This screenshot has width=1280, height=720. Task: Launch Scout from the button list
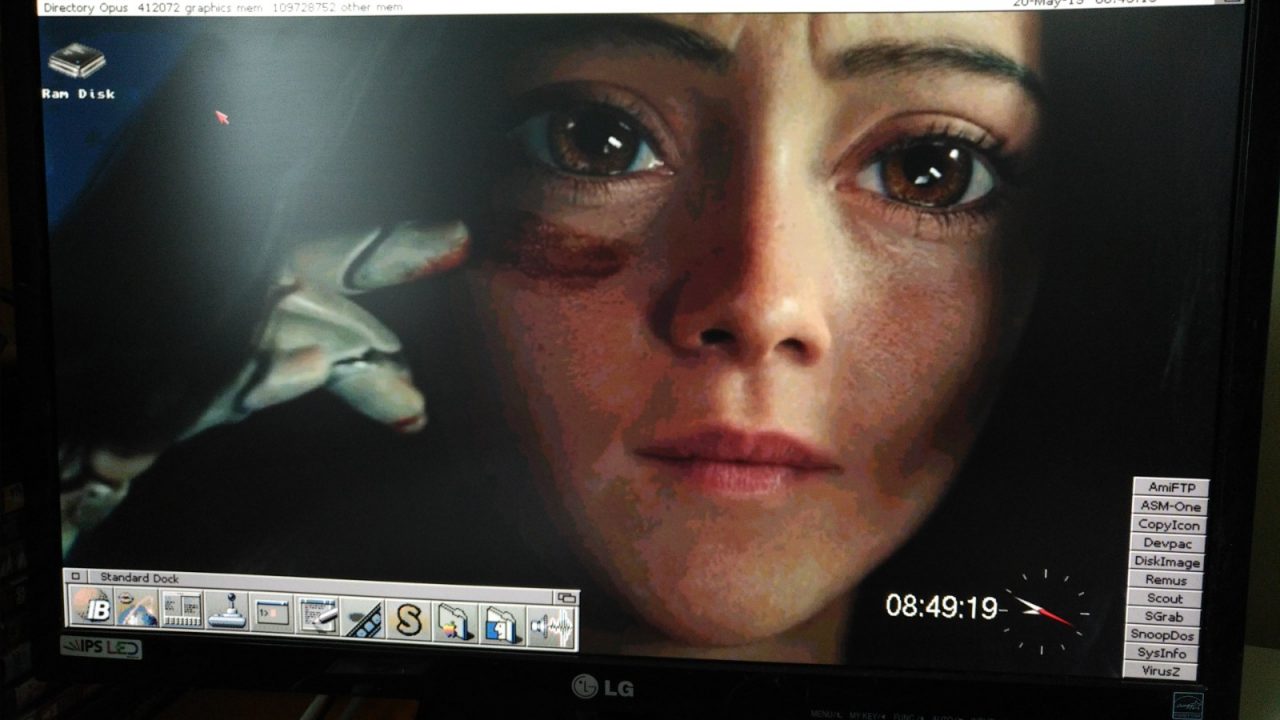1164,598
